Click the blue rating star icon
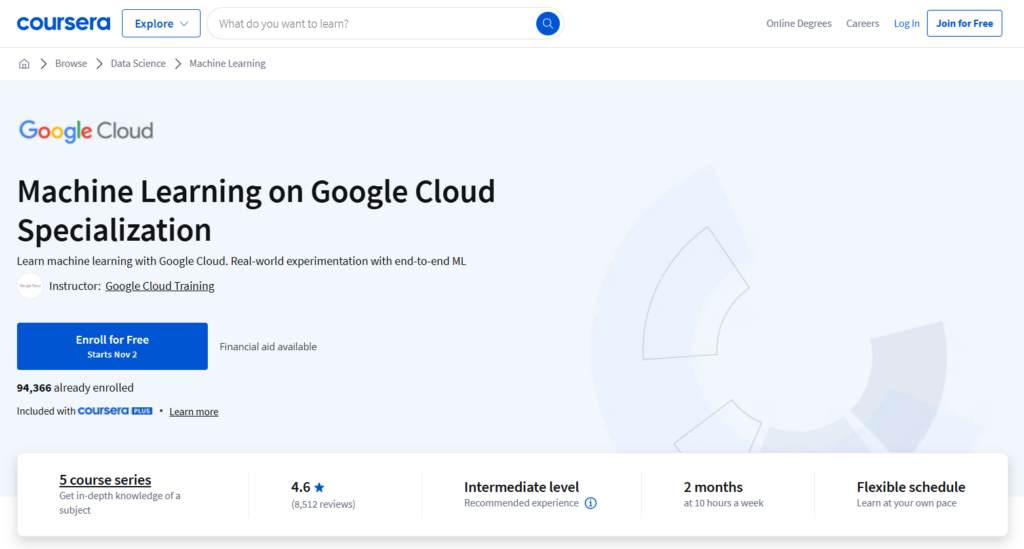The height and width of the screenshot is (549, 1024). click(x=319, y=487)
